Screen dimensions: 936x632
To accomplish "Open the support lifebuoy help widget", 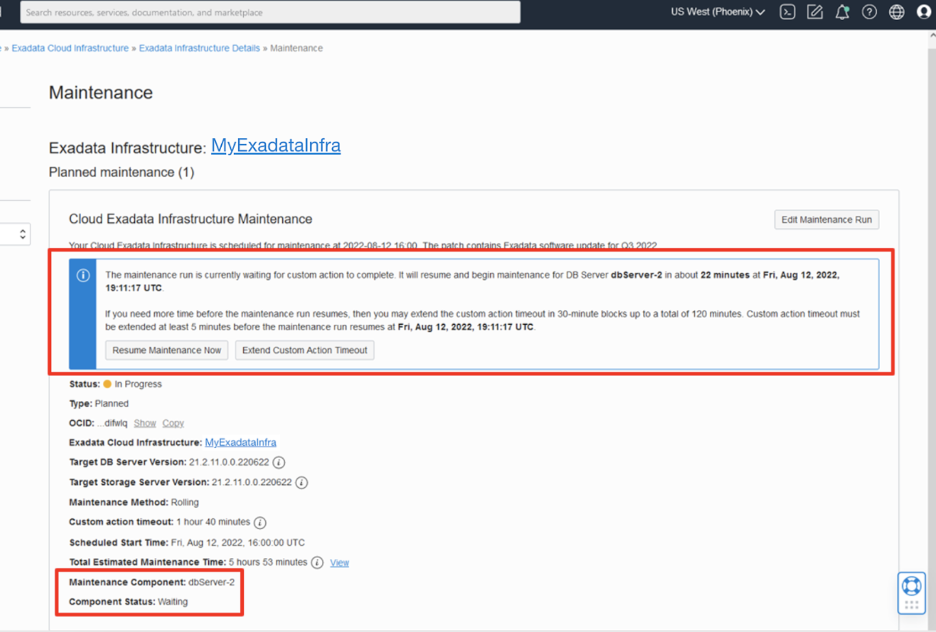I will point(912,593).
